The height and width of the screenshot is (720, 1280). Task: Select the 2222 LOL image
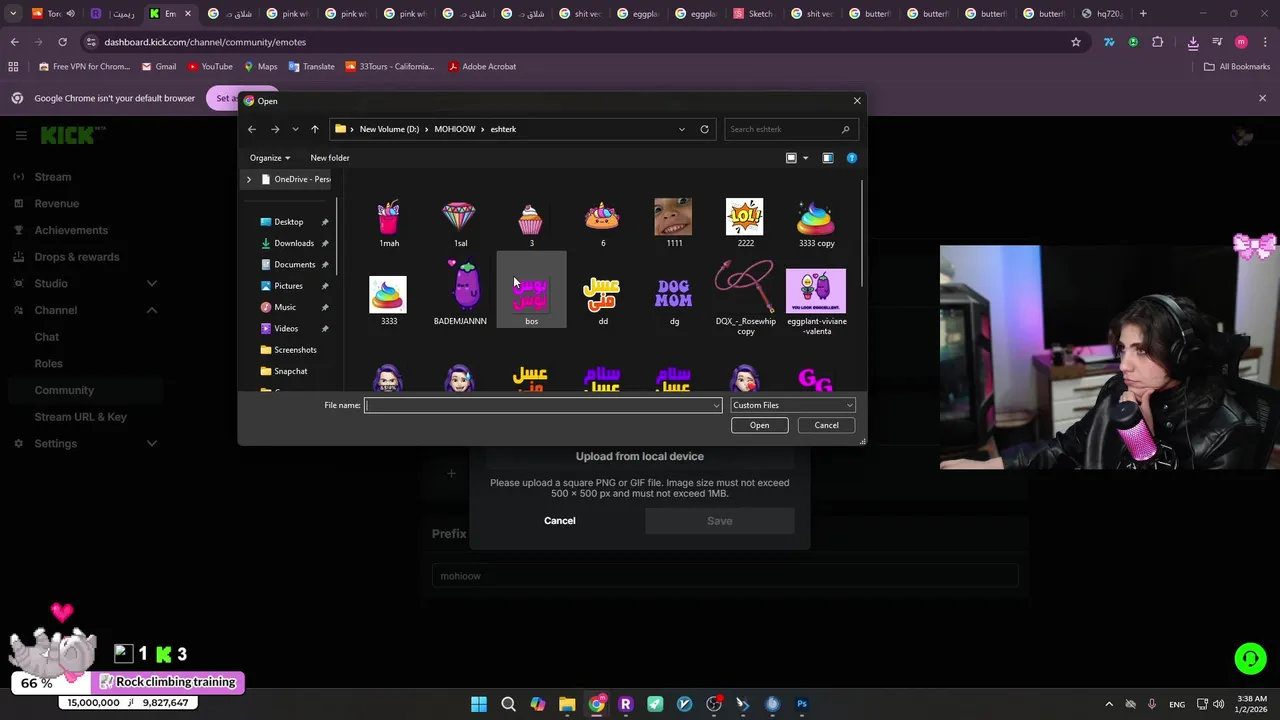pos(745,222)
